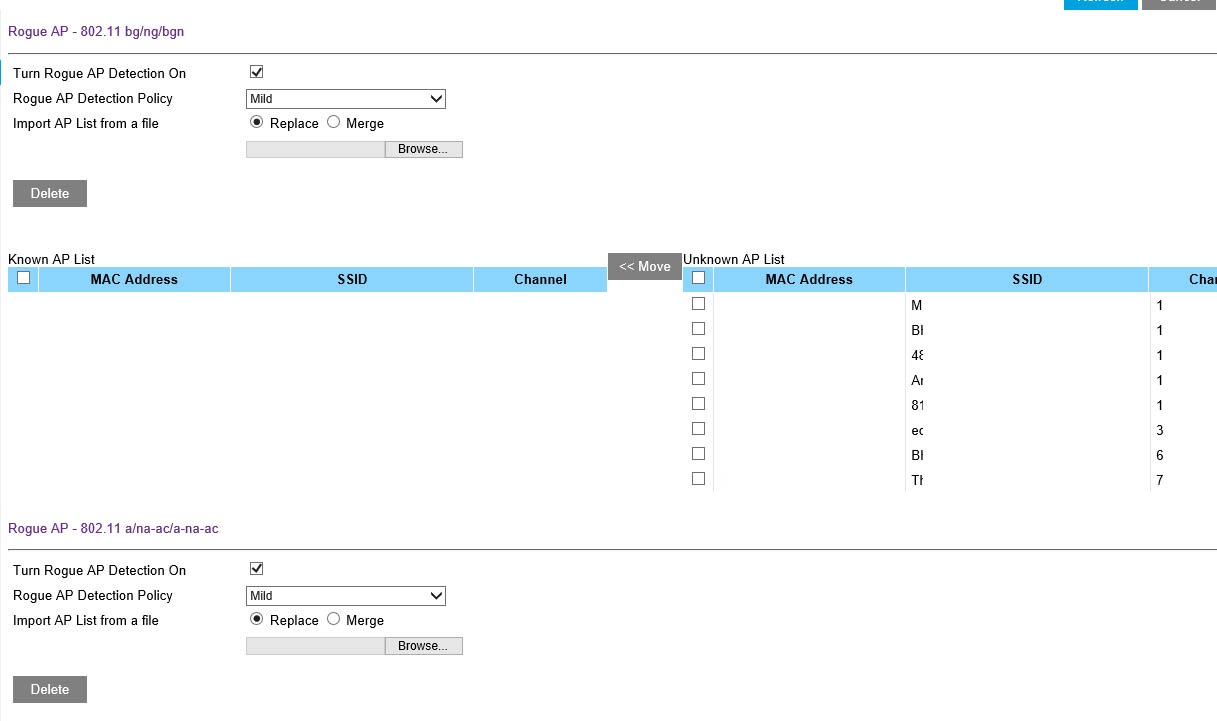Click MAC Address column header in Known AP List
The image size is (1217, 721).
(134, 279)
